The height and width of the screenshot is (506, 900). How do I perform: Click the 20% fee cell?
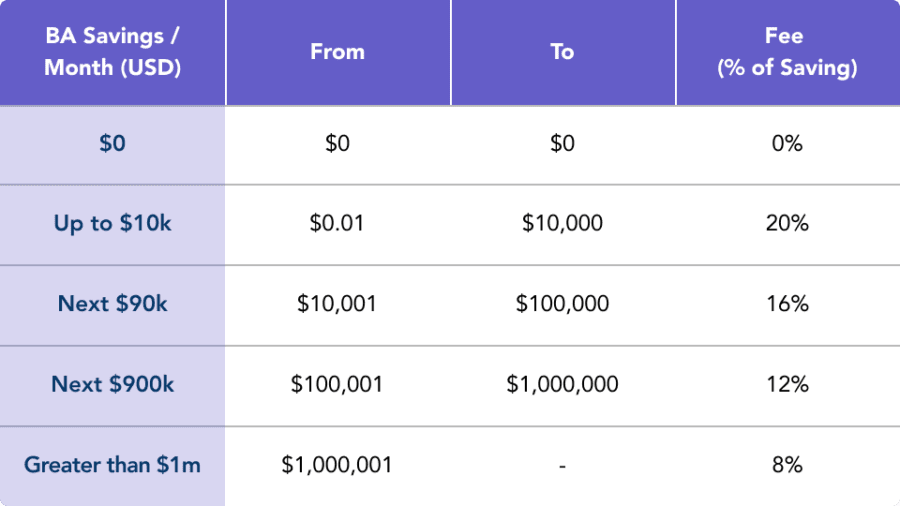pos(787,223)
